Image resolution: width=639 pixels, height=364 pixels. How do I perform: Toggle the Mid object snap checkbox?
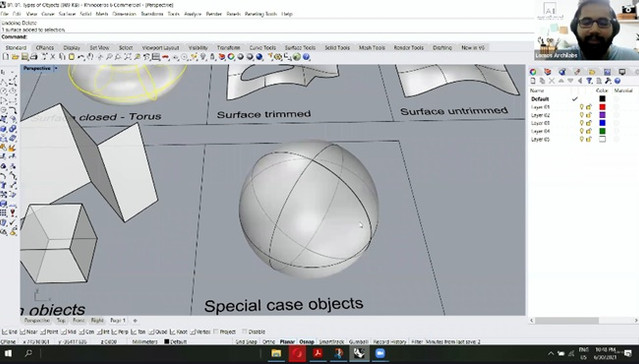64,332
